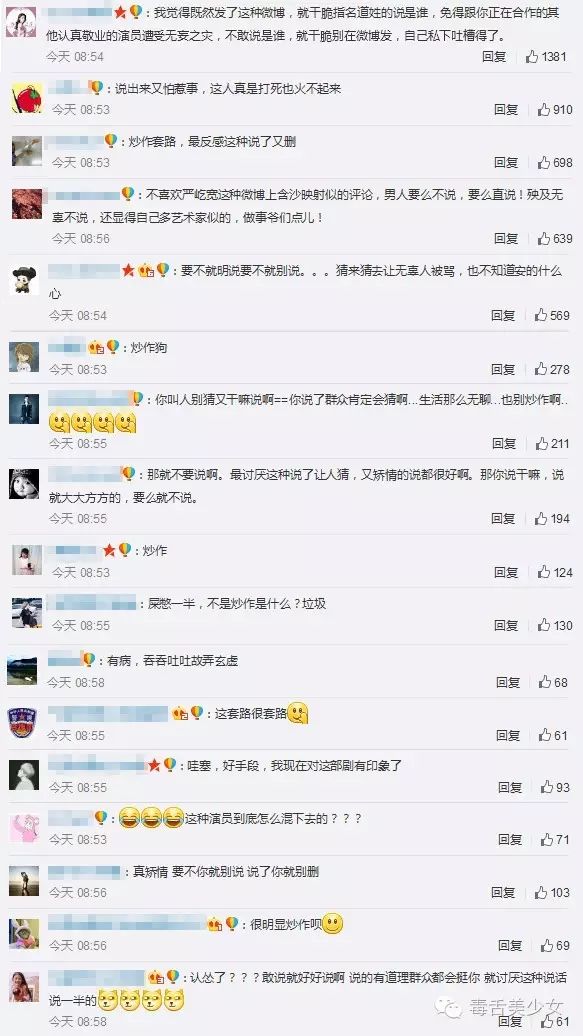Viewport: 583px width, 1036px height.
Task: Like the 炒作套路 comment with 698 likes
Action: click(544, 163)
